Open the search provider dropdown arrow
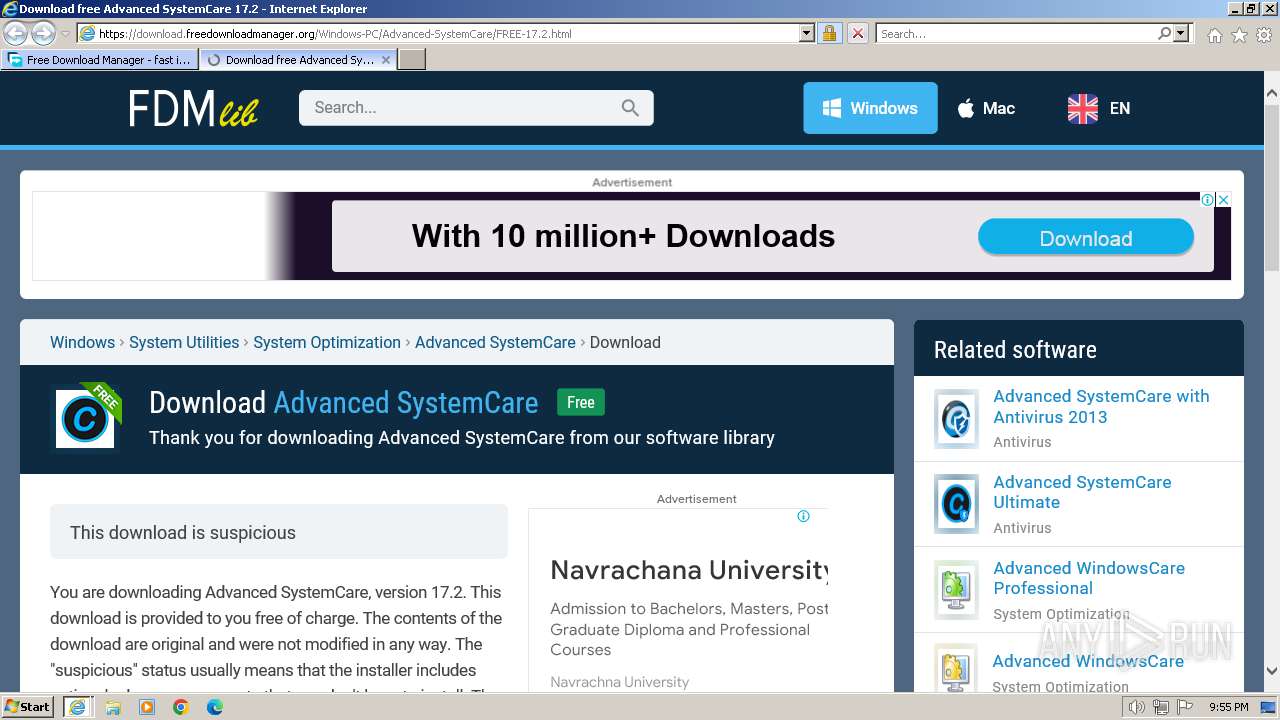Screen dimensions: 1280x720 [1181, 33]
